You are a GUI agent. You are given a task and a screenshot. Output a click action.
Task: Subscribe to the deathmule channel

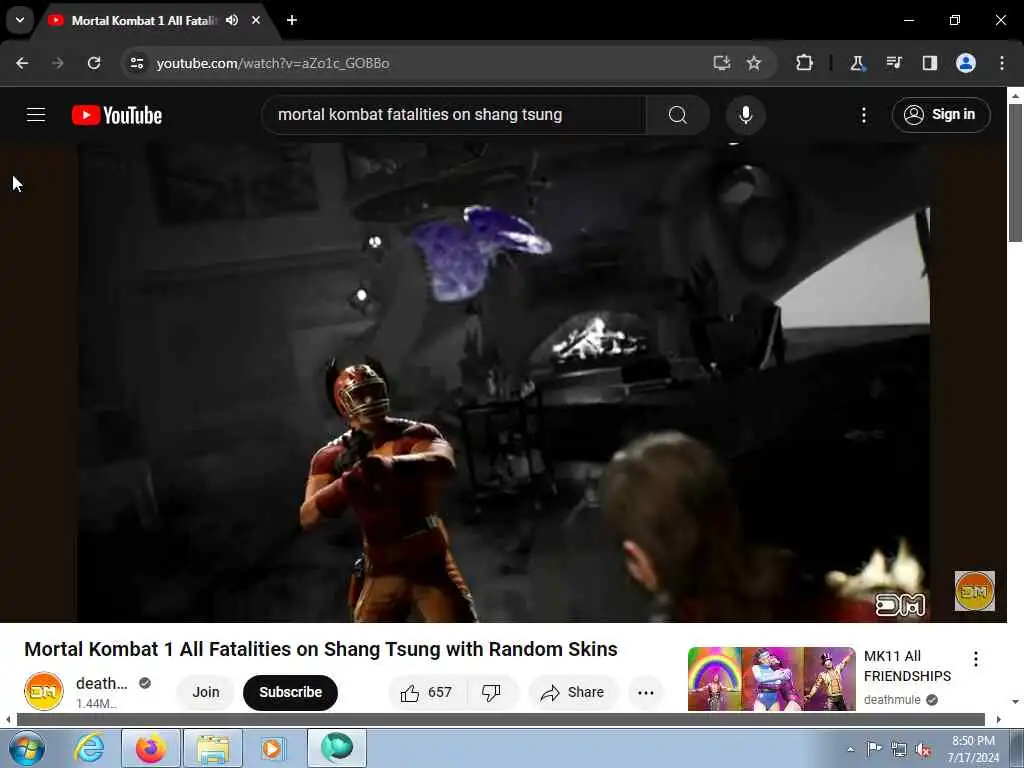tap(291, 692)
